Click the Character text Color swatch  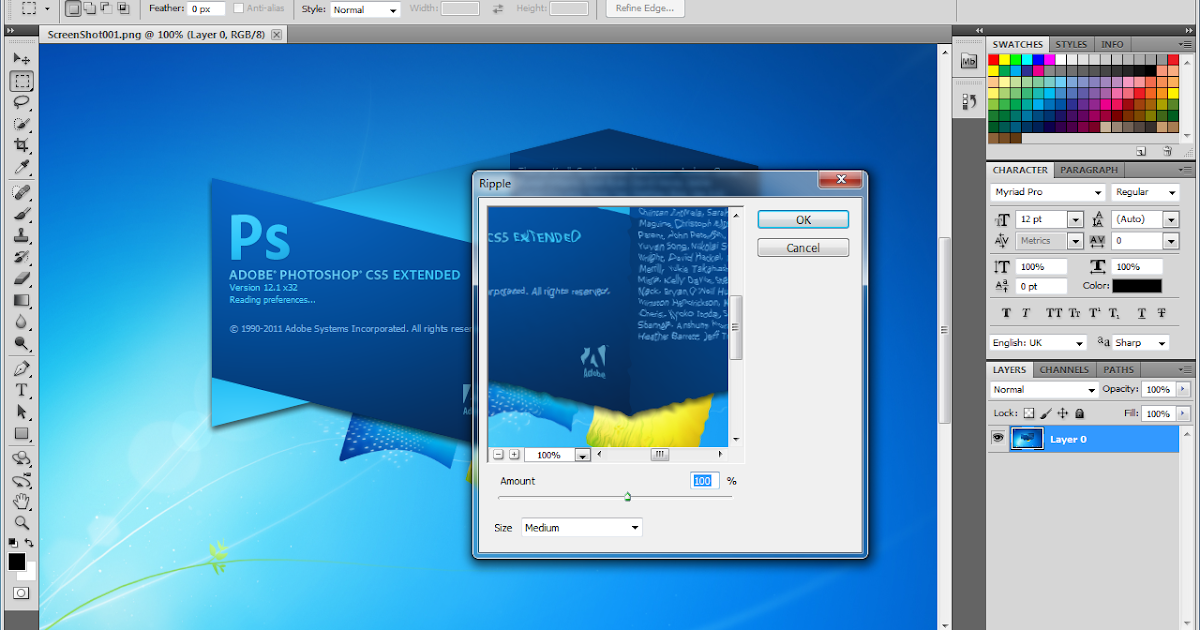(1137, 286)
